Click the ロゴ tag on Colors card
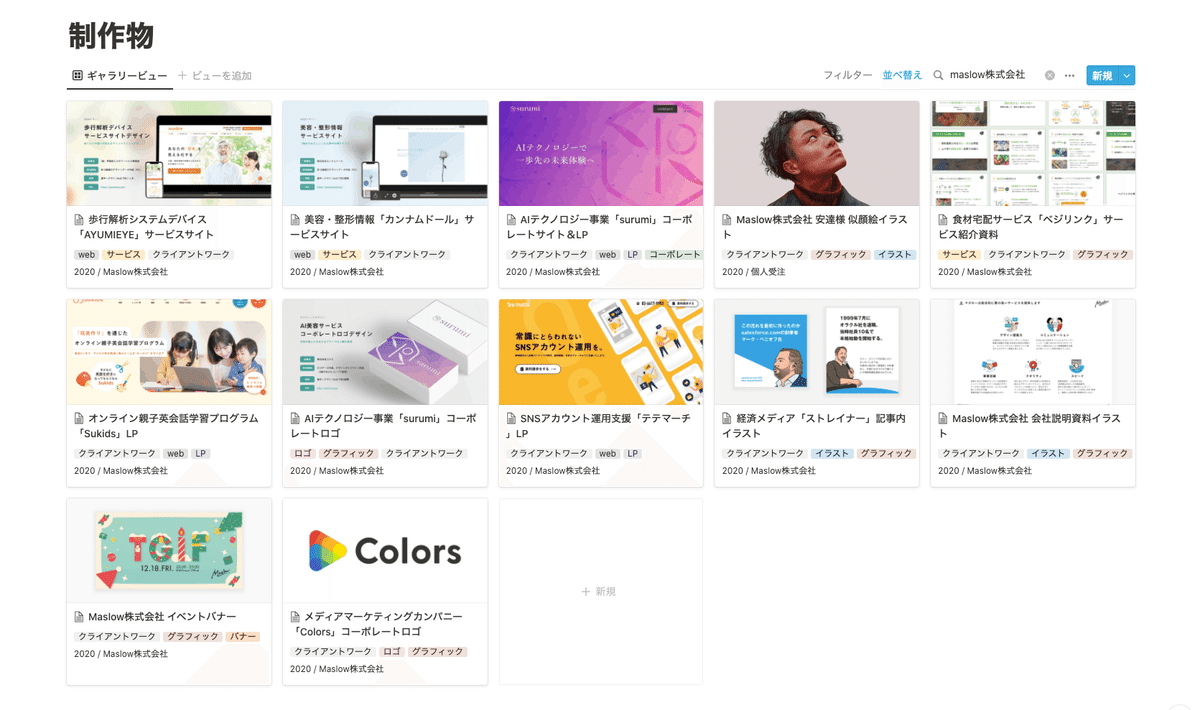The width and height of the screenshot is (1200, 710). pyautogui.click(x=391, y=652)
